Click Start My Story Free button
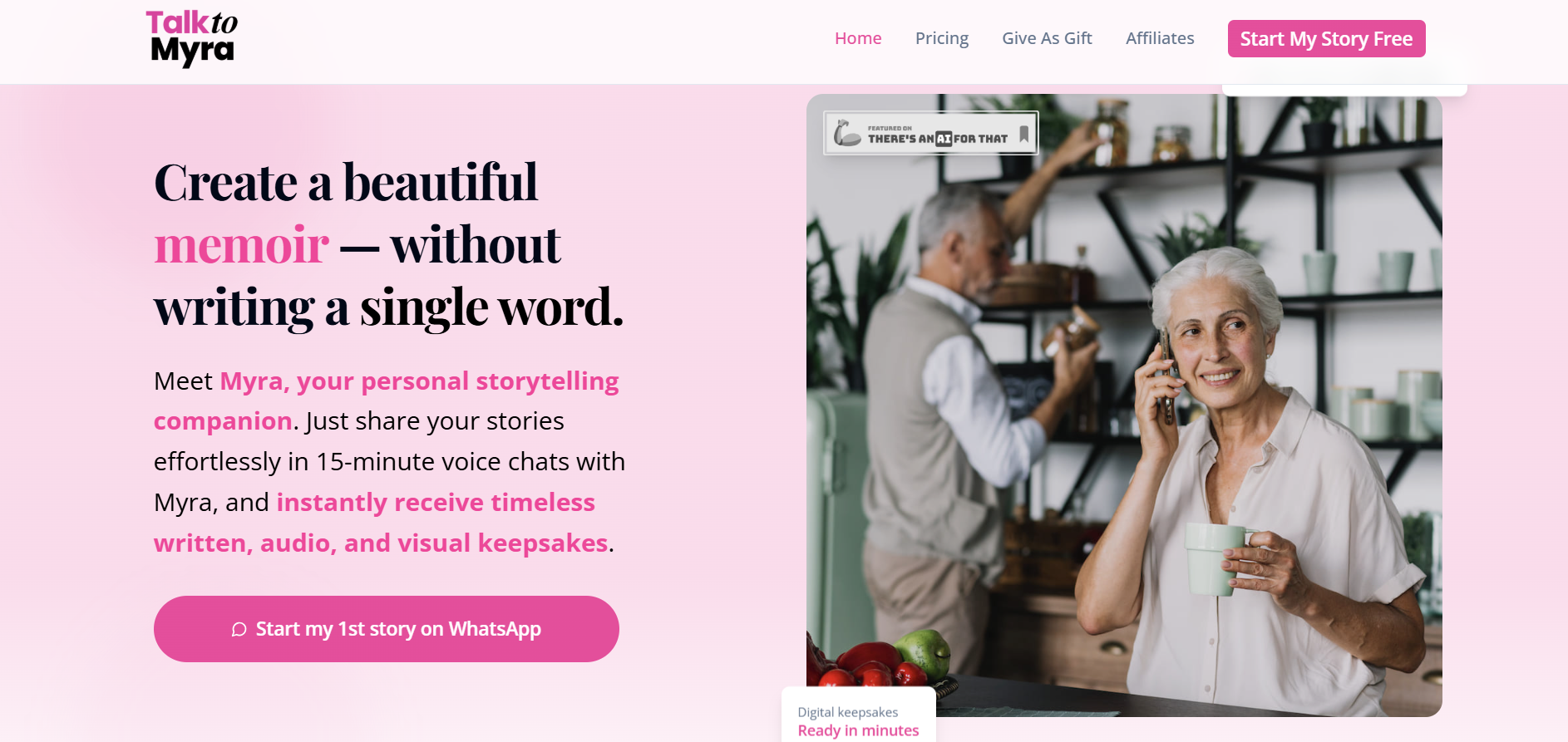 click(x=1326, y=39)
